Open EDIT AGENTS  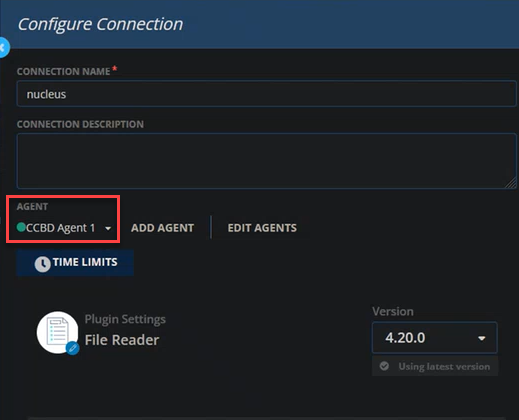pyautogui.click(x=262, y=228)
